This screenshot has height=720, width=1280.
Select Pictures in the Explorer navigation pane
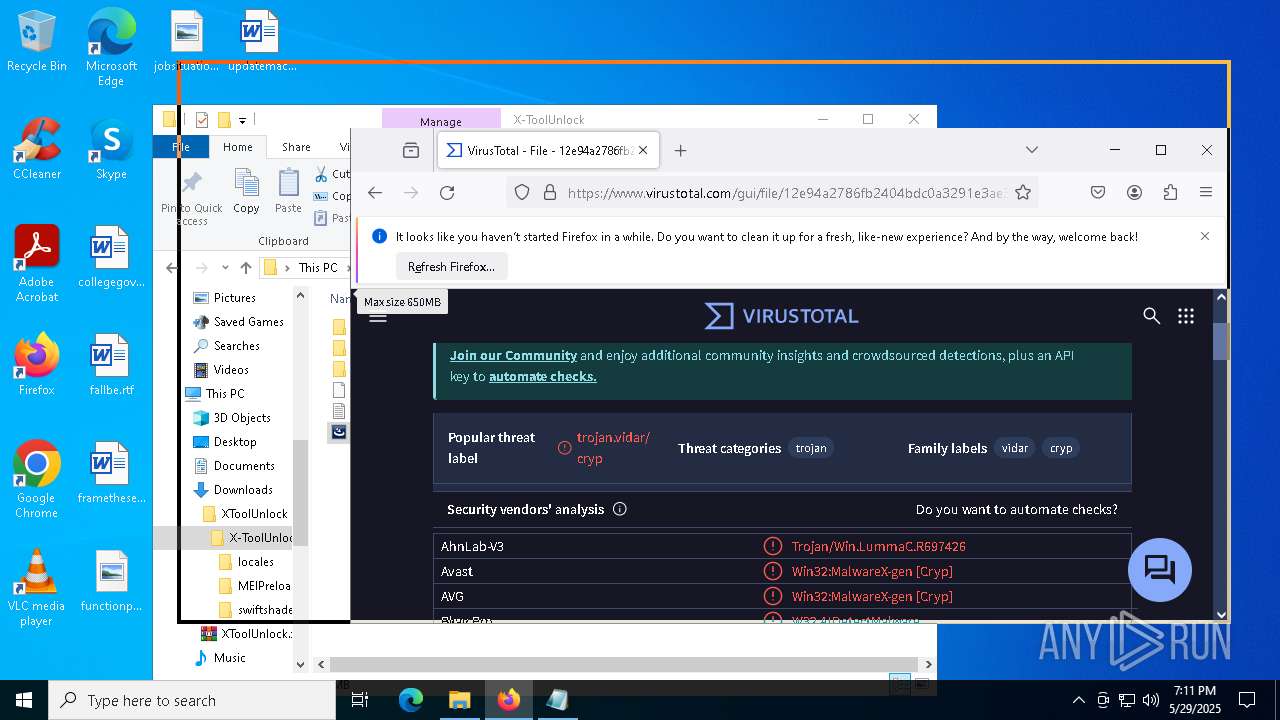235,298
